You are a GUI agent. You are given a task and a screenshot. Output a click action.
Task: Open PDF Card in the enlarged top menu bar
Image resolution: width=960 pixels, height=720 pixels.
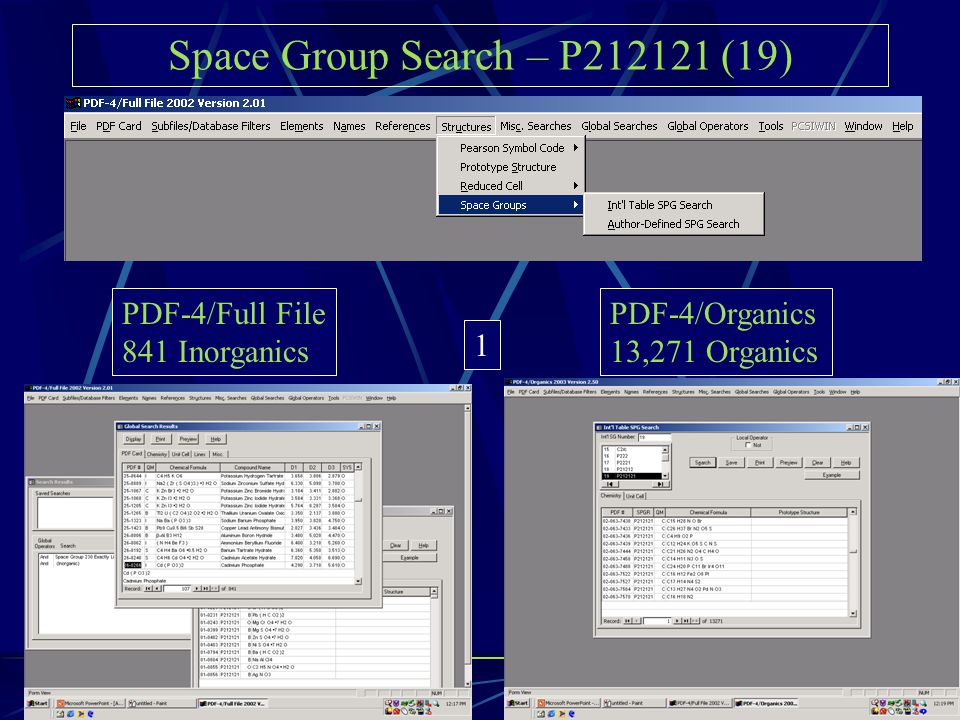[x=119, y=126]
